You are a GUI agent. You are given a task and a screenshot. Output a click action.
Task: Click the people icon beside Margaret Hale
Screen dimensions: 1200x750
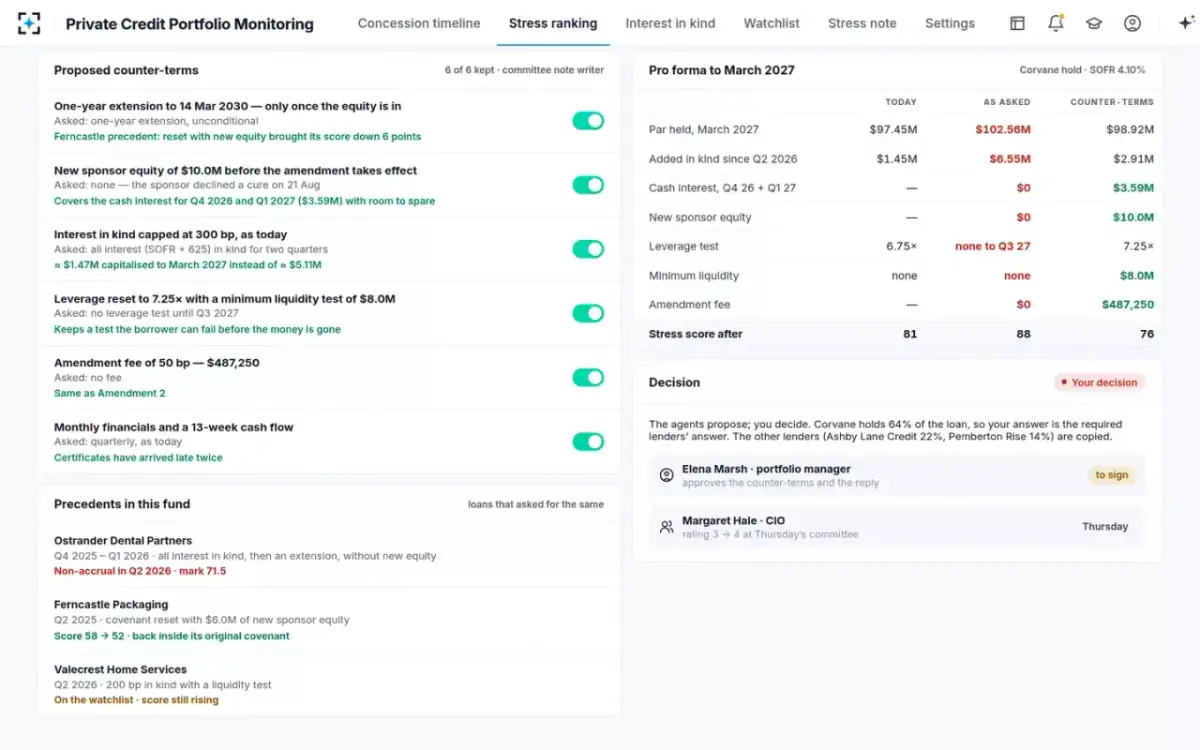pos(667,527)
